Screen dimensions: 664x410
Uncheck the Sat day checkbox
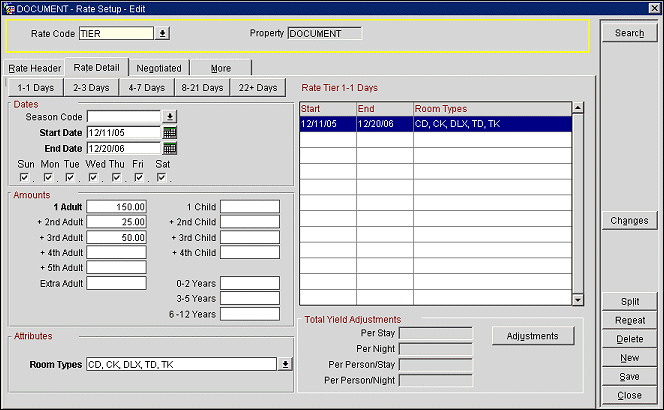[x=162, y=178]
